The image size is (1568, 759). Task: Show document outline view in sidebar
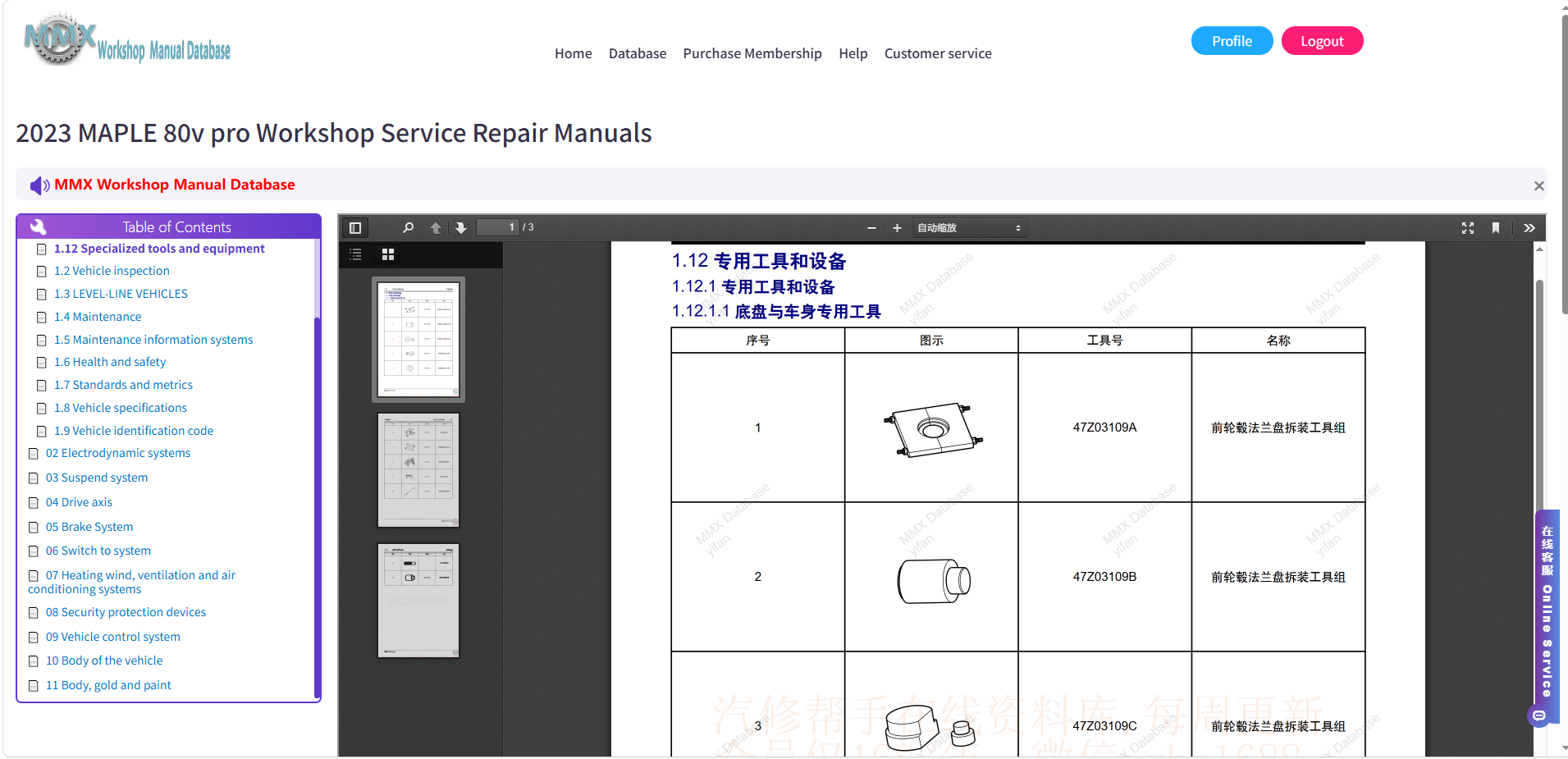(x=355, y=254)
